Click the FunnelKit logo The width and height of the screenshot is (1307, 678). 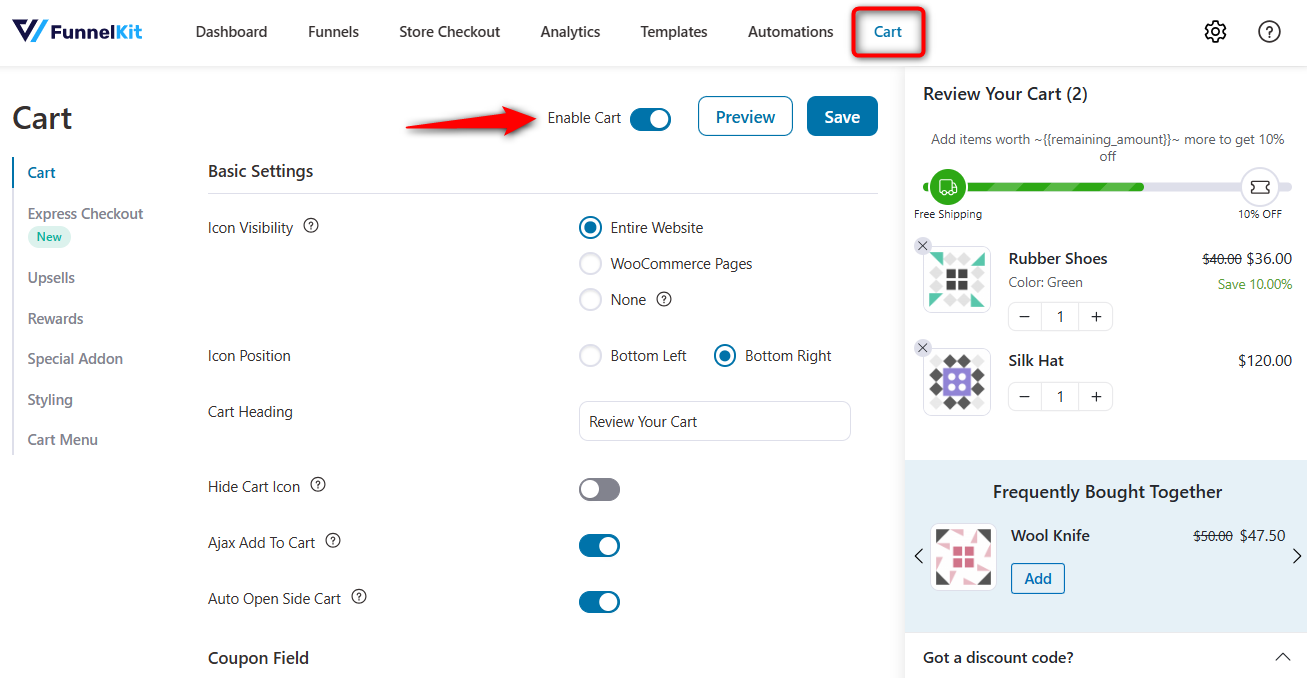(x=76, y=31)
